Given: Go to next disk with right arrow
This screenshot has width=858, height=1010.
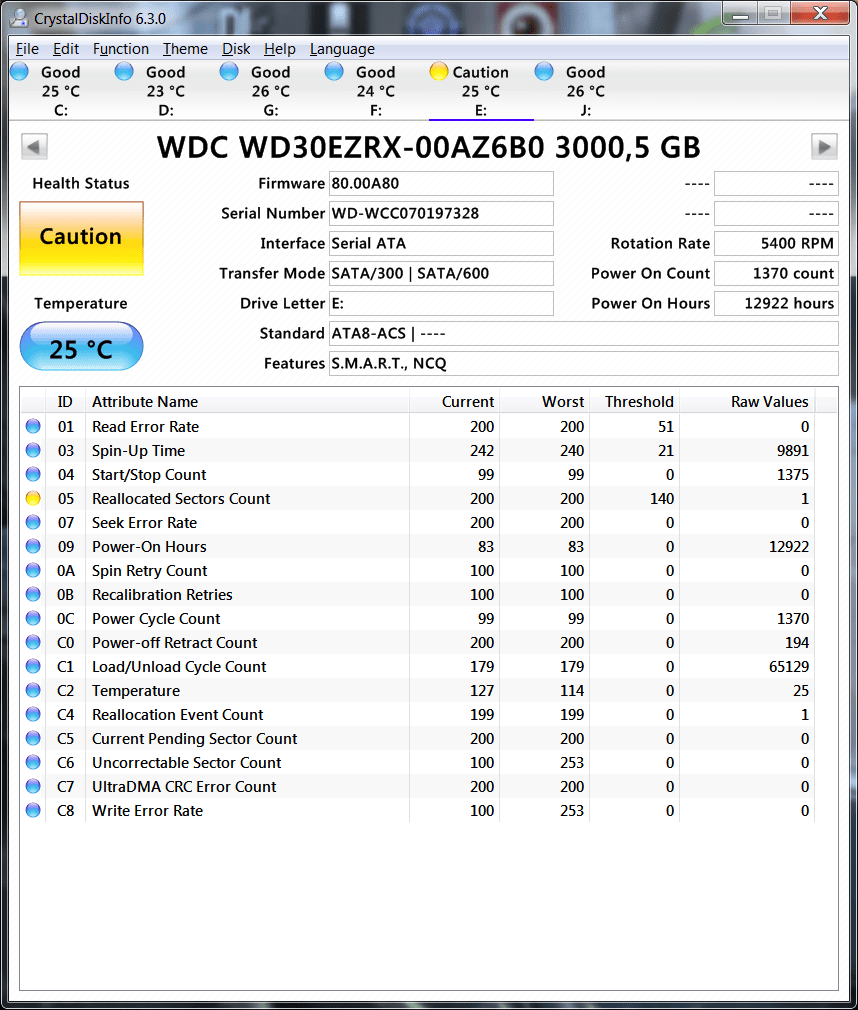Looking at the screenshot, I should 824,147.
